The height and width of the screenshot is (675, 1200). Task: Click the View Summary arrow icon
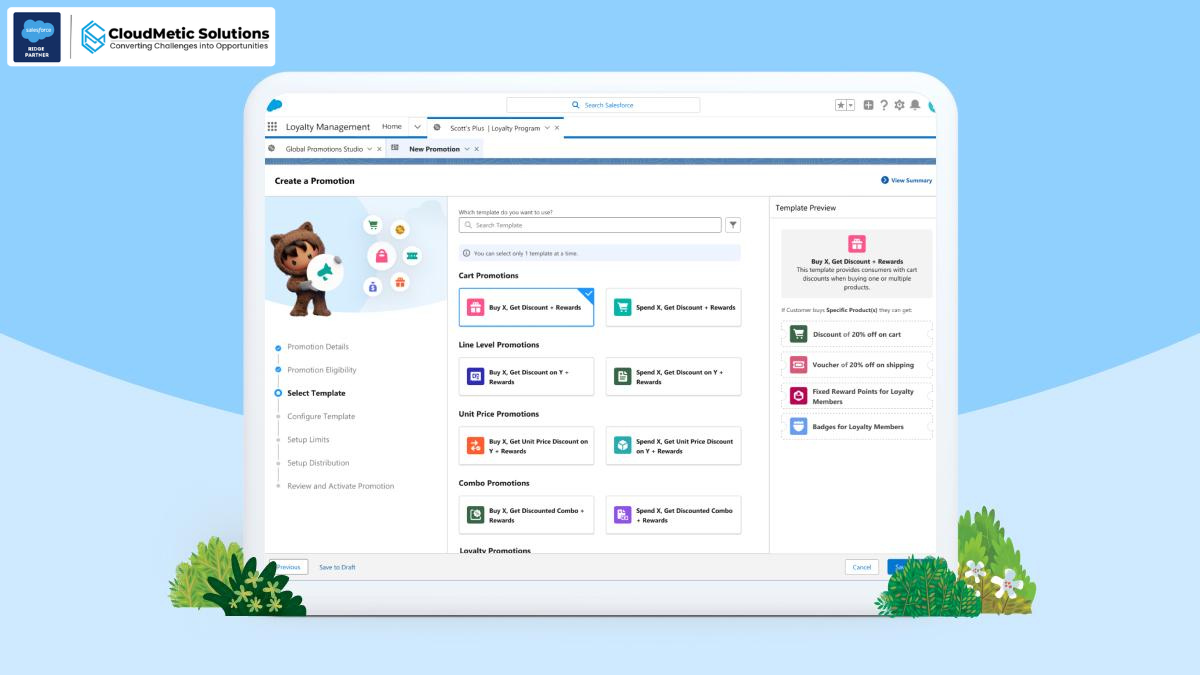coord(885,180)
